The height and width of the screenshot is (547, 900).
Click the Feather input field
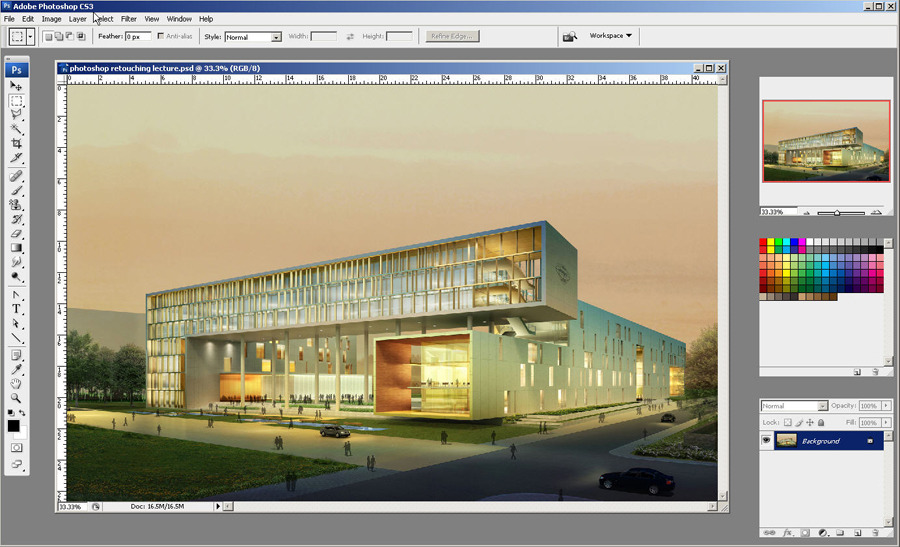[x=137, y=36]
